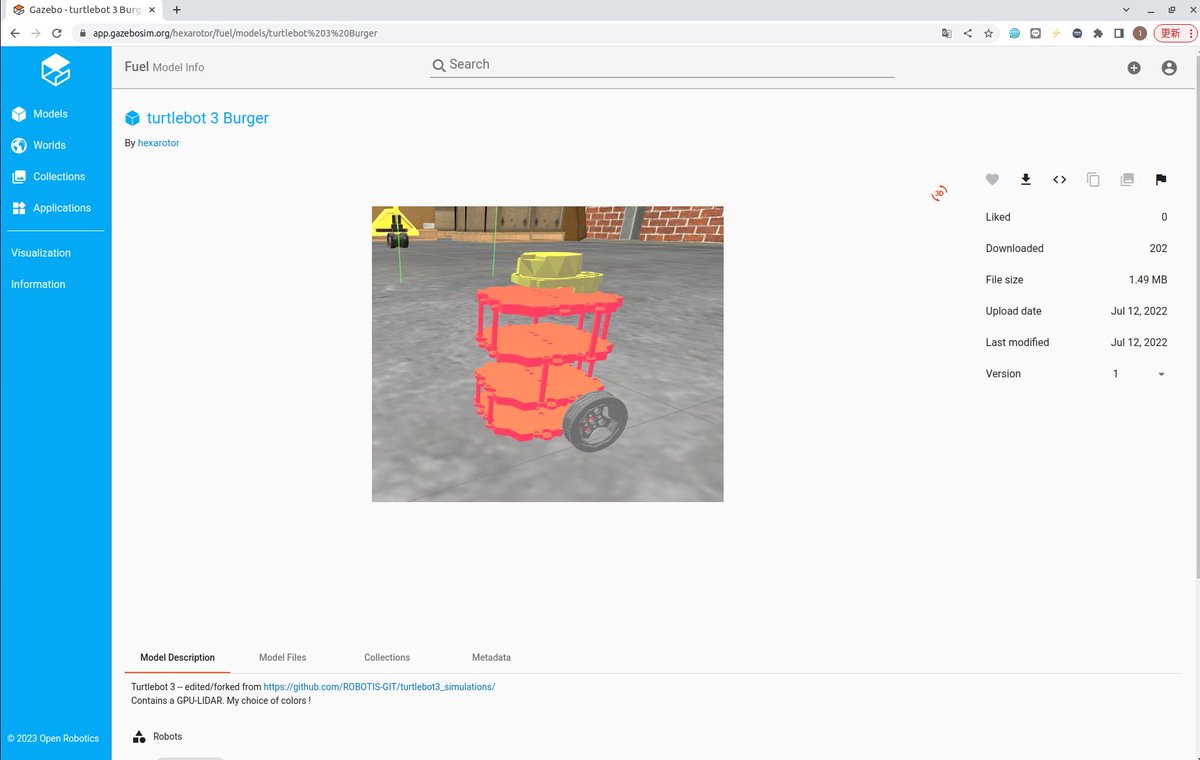This screenshot has height=760, width=1200.
Task: Click the Downloaded count 202
Action: coord(1158,248)
